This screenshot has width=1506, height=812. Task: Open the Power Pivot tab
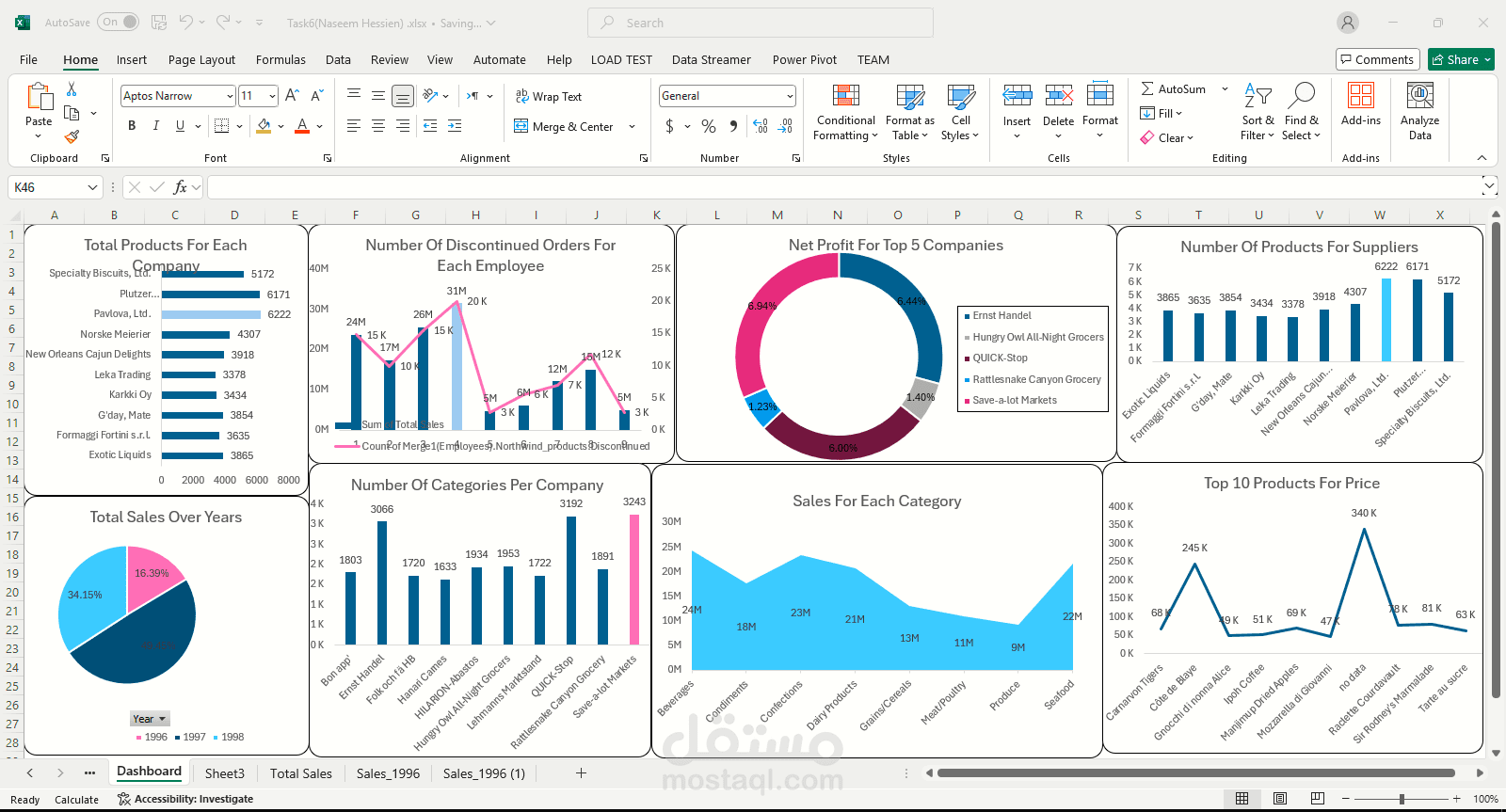coord(805,59)
